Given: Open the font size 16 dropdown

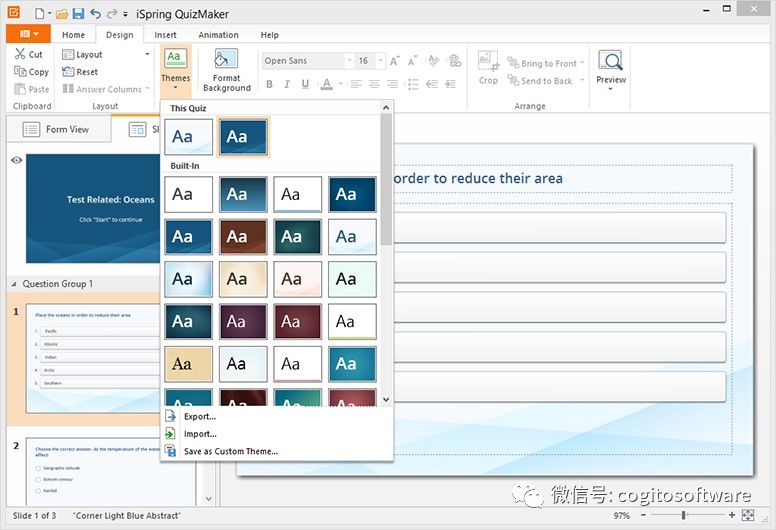Looking at the screenshot, I should [x=381, y=60].
